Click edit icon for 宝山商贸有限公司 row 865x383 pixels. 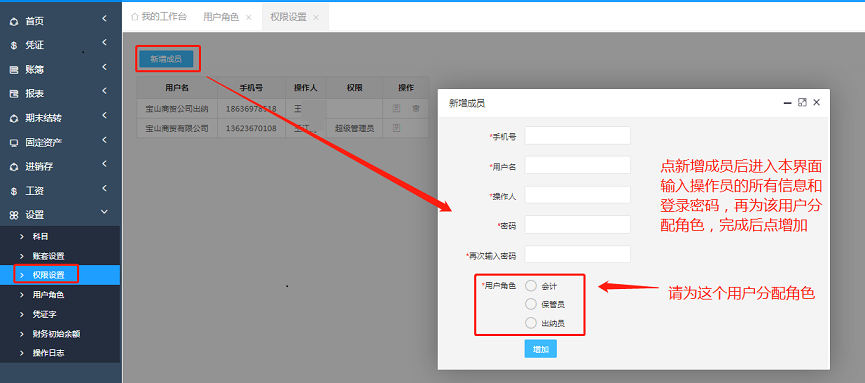[396, 128]
